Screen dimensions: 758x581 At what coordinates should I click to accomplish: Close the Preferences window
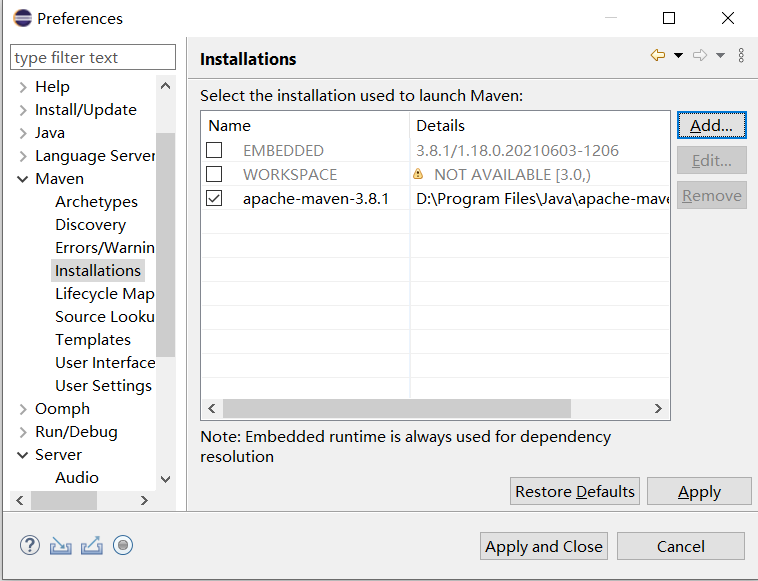[x=728, y=18]
